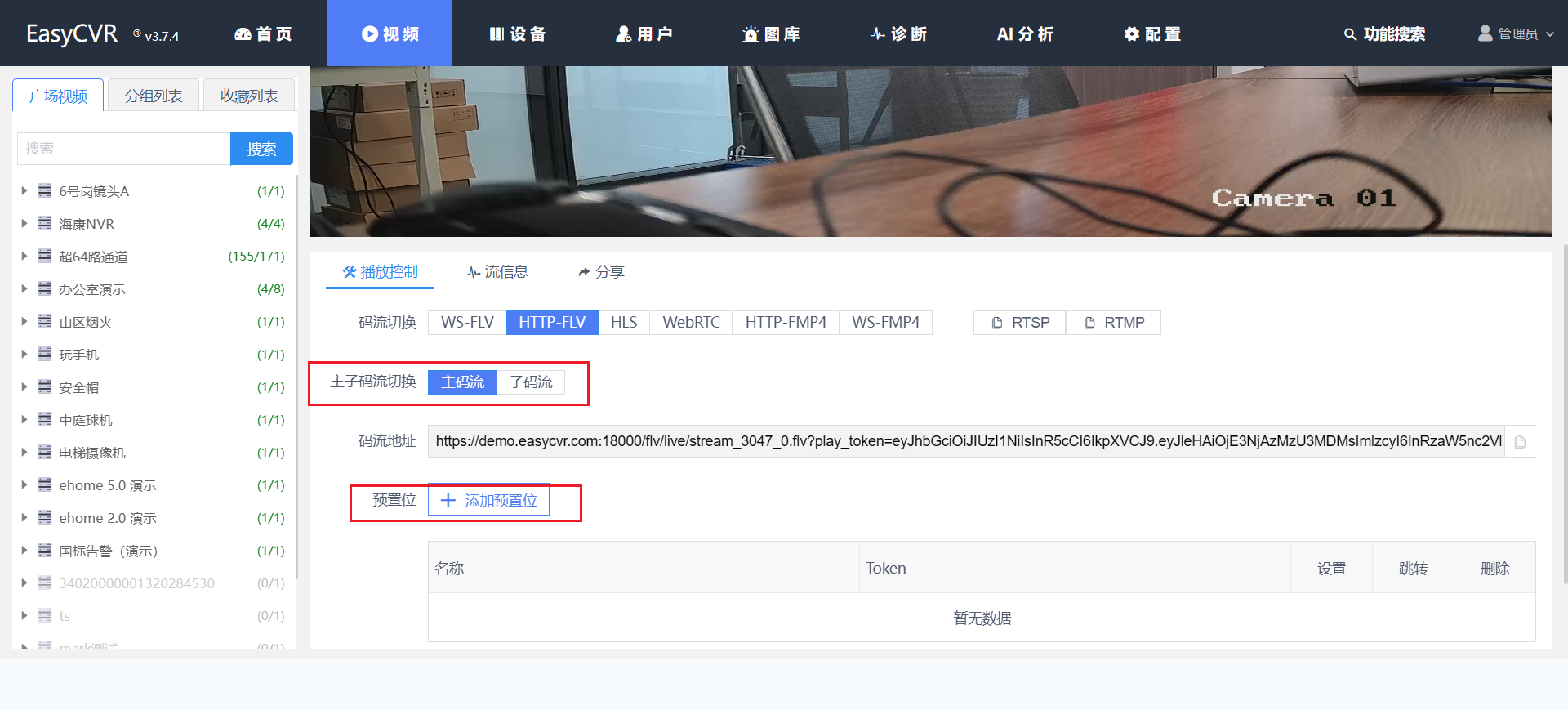Open the Devices section
Viewport: 1568px width, 710px height.
tap(517, 34)
